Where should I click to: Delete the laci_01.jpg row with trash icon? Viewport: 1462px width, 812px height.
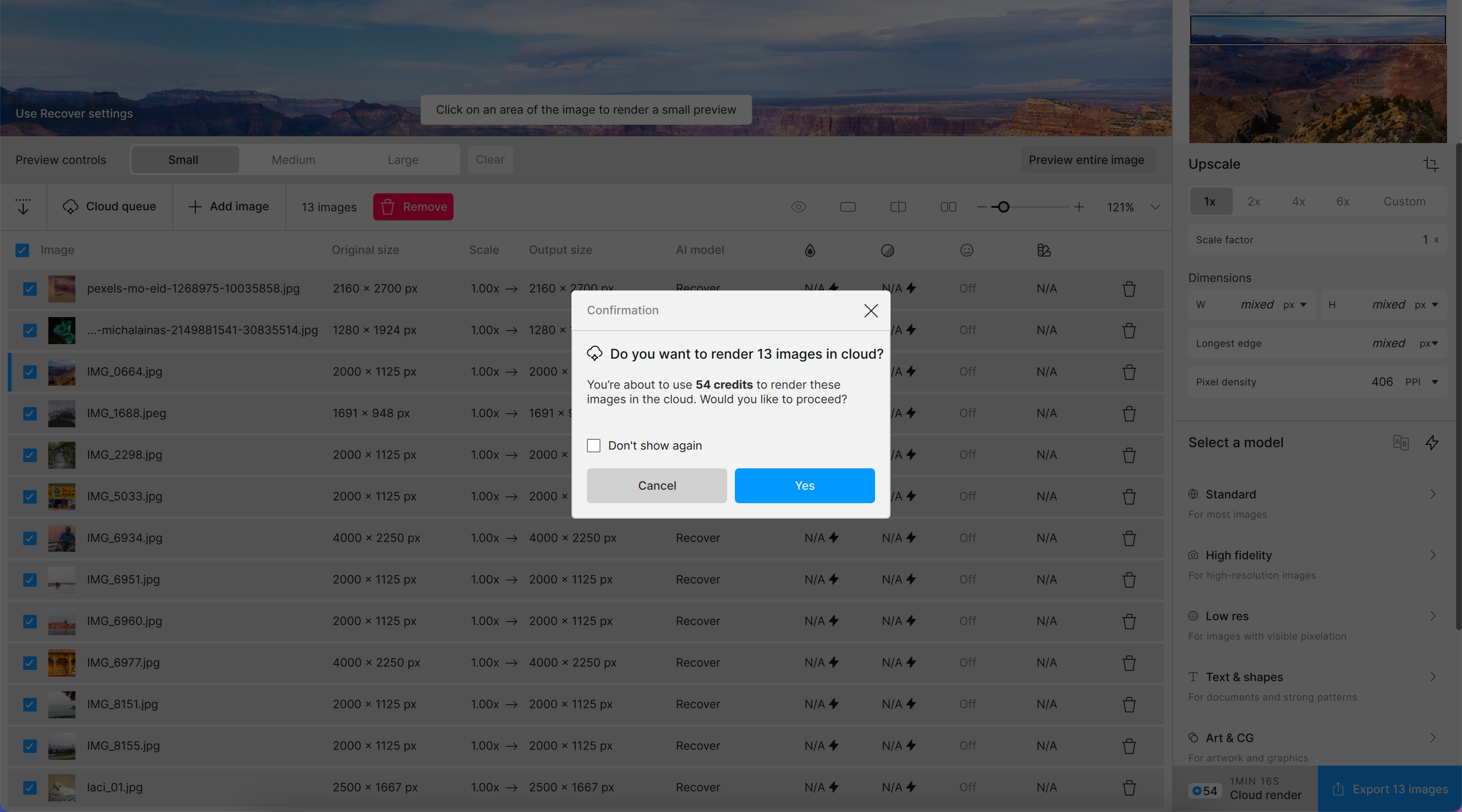(x=1129, y=788)
